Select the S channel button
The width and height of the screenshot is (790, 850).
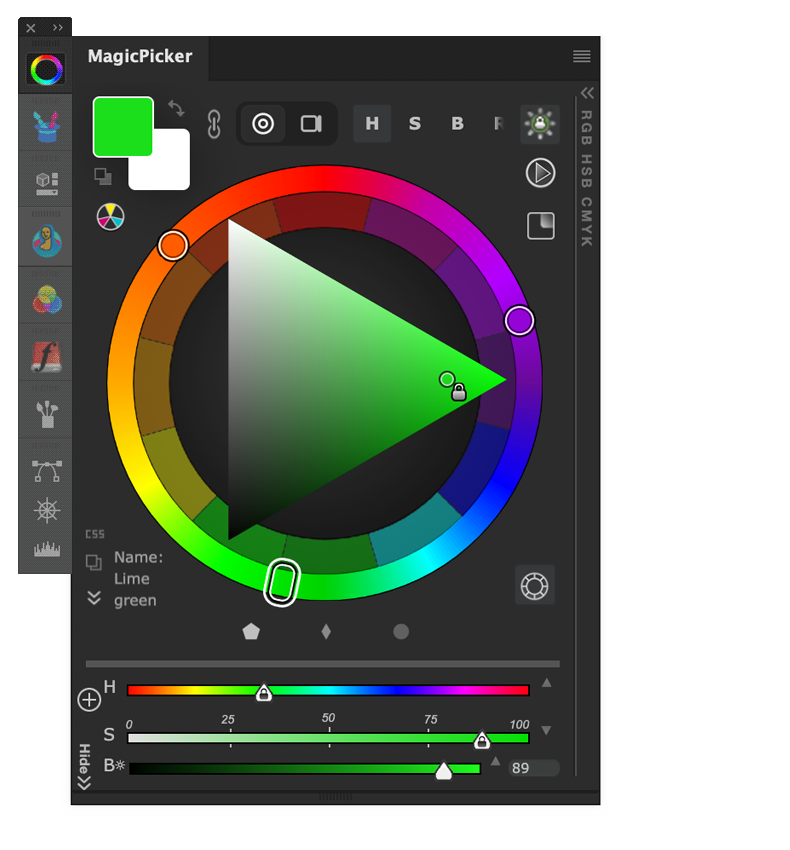(x=415, y=124)
